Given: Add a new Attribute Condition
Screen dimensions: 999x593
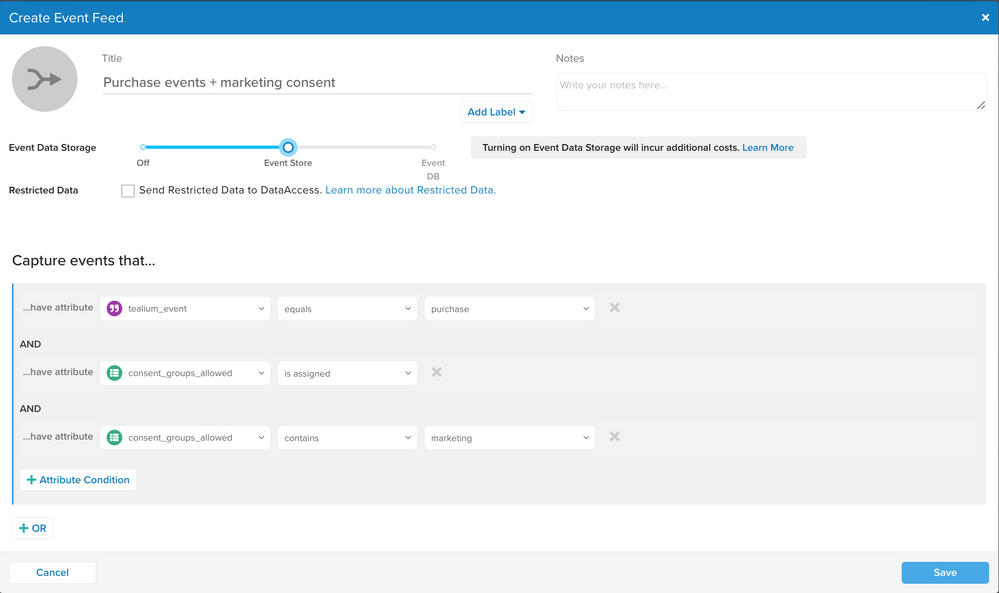Looking at the screenshot, I should point(78,480).
